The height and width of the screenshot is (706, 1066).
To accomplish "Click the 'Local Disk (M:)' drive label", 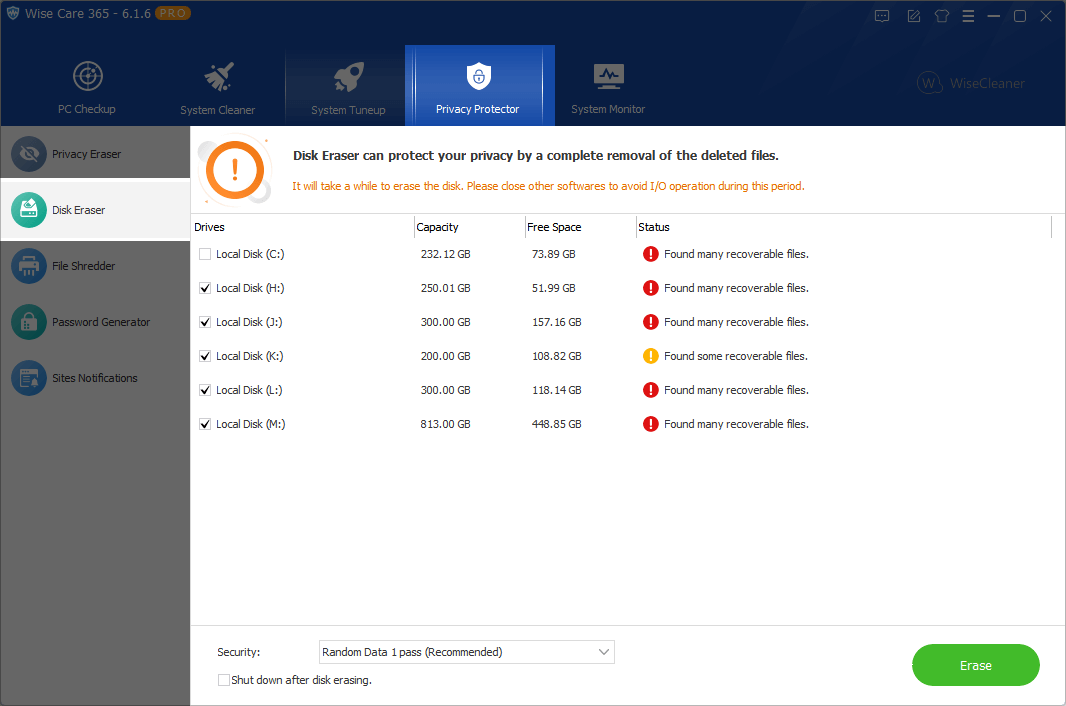I will (x=251, y=424).
